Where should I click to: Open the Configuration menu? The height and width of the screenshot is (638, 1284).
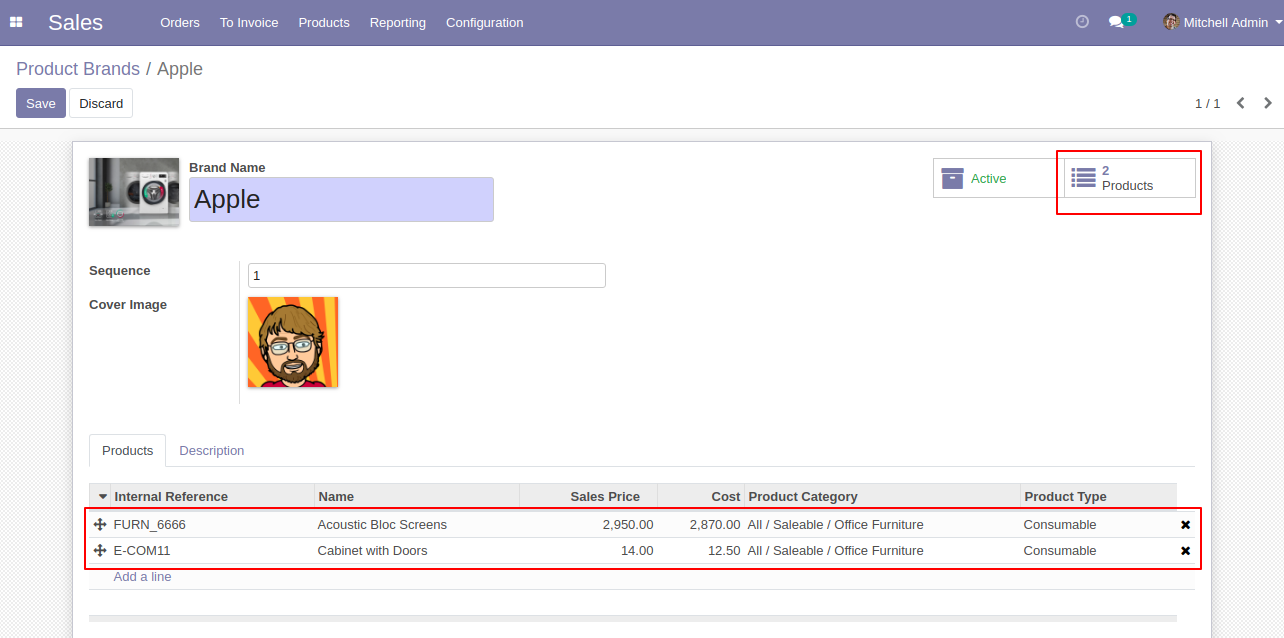coord(484,22)
